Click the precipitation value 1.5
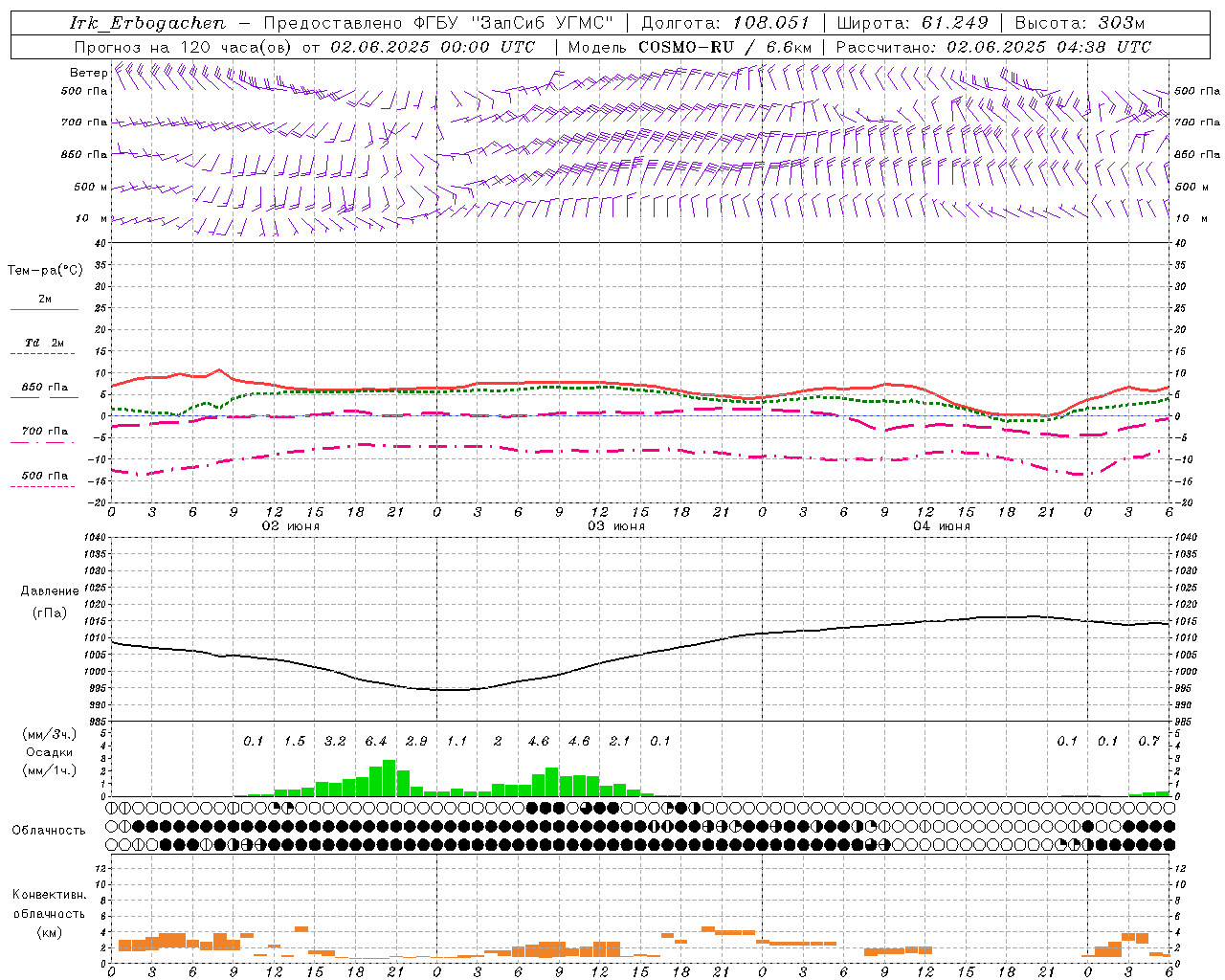The width and height of the screenshot is (1225, 980). pyautogui.click(x=294, y=742)
